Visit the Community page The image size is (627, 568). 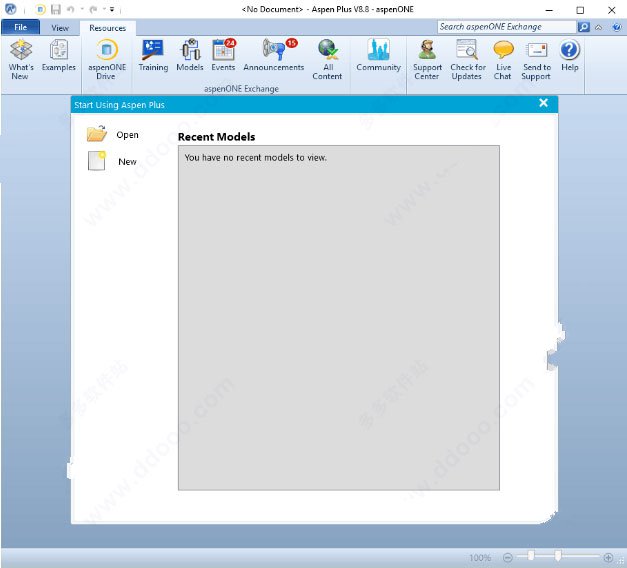coord(378,56)
